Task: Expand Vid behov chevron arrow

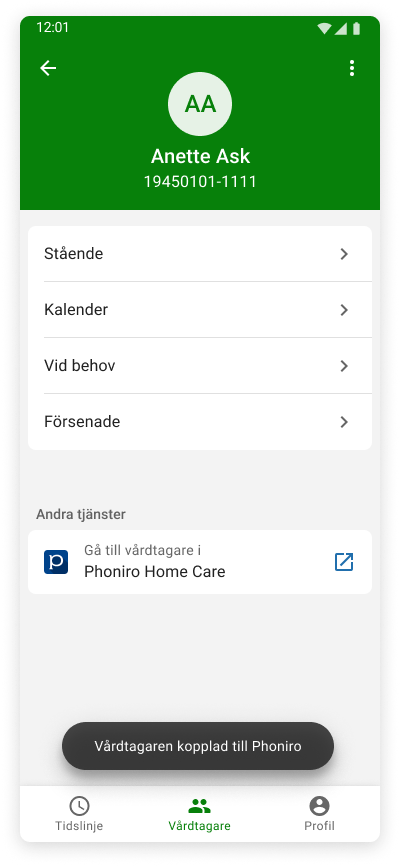Action: 344,366
